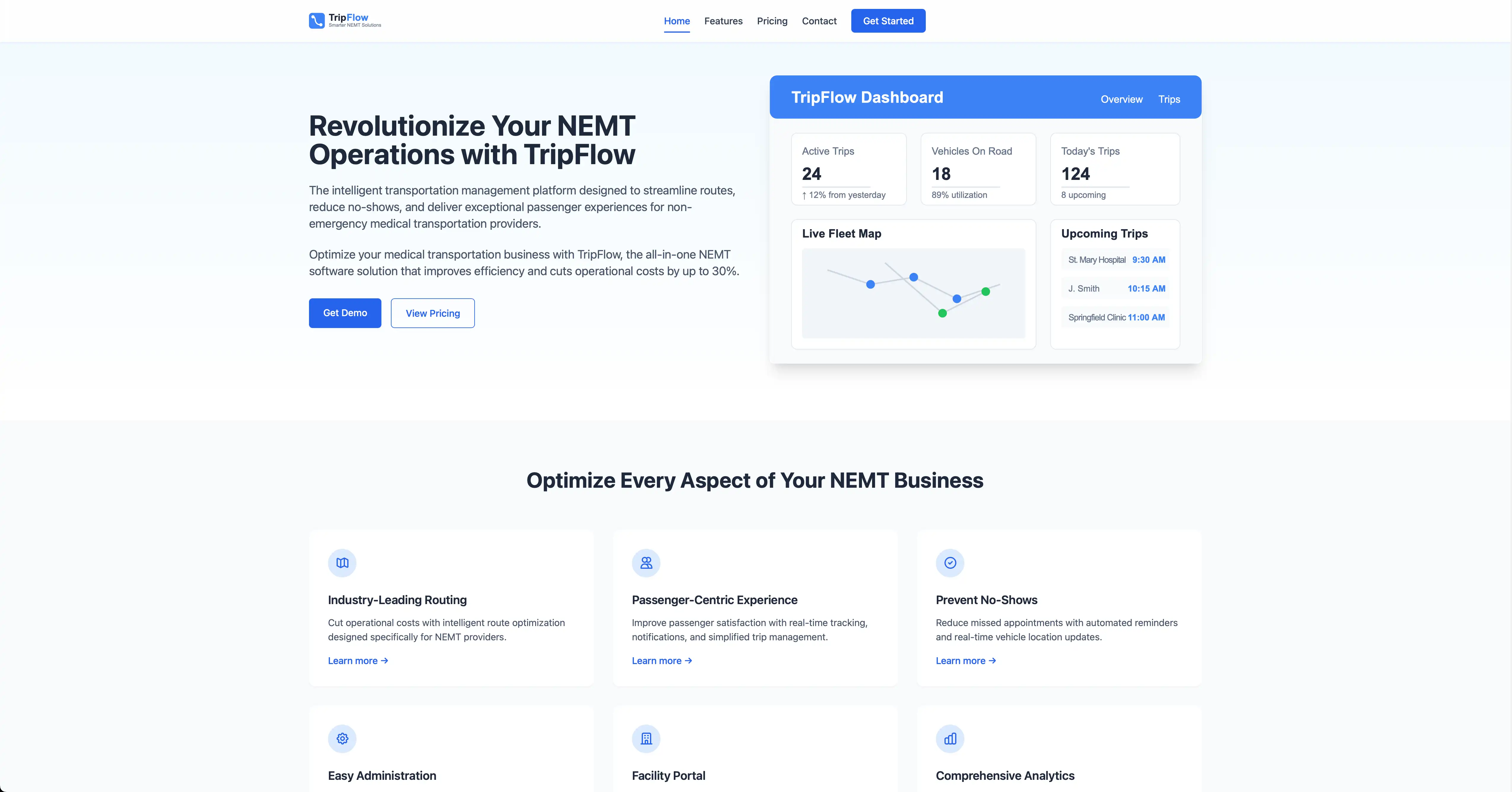Click the TripFlow logo icon
This screenshot has height=792, width=1512.
[x=316, y=20]
